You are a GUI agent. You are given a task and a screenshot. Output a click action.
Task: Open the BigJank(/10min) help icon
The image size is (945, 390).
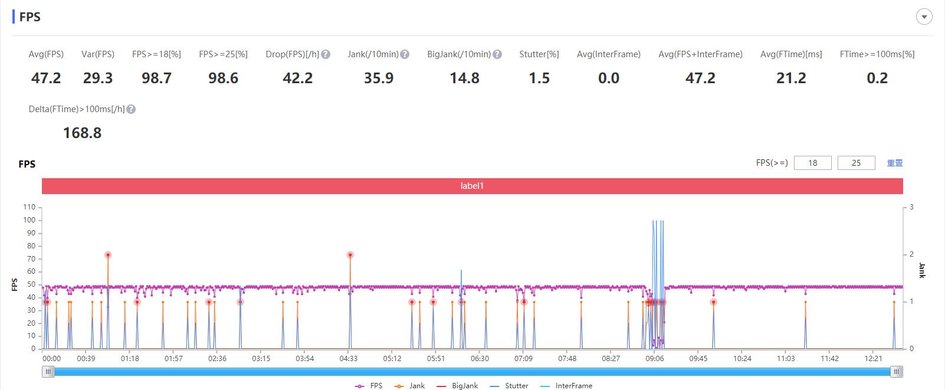[x=497, y=54]
